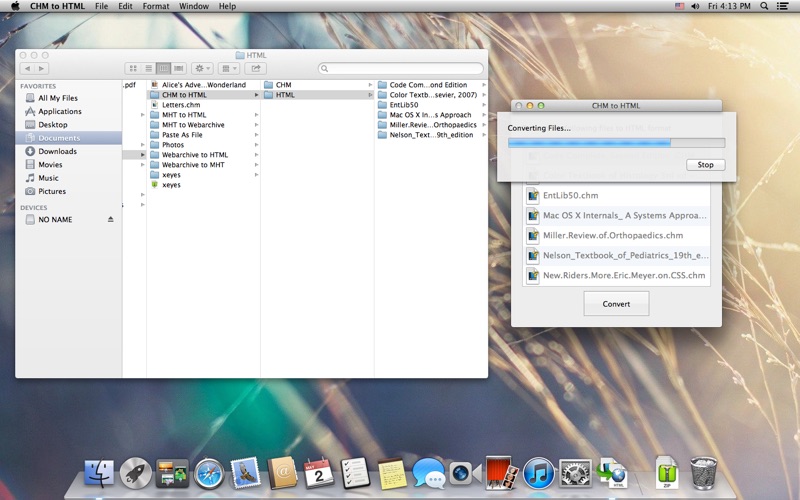Open the Edit menu
This screenshot has height=500, width=800.
point(125,6)
